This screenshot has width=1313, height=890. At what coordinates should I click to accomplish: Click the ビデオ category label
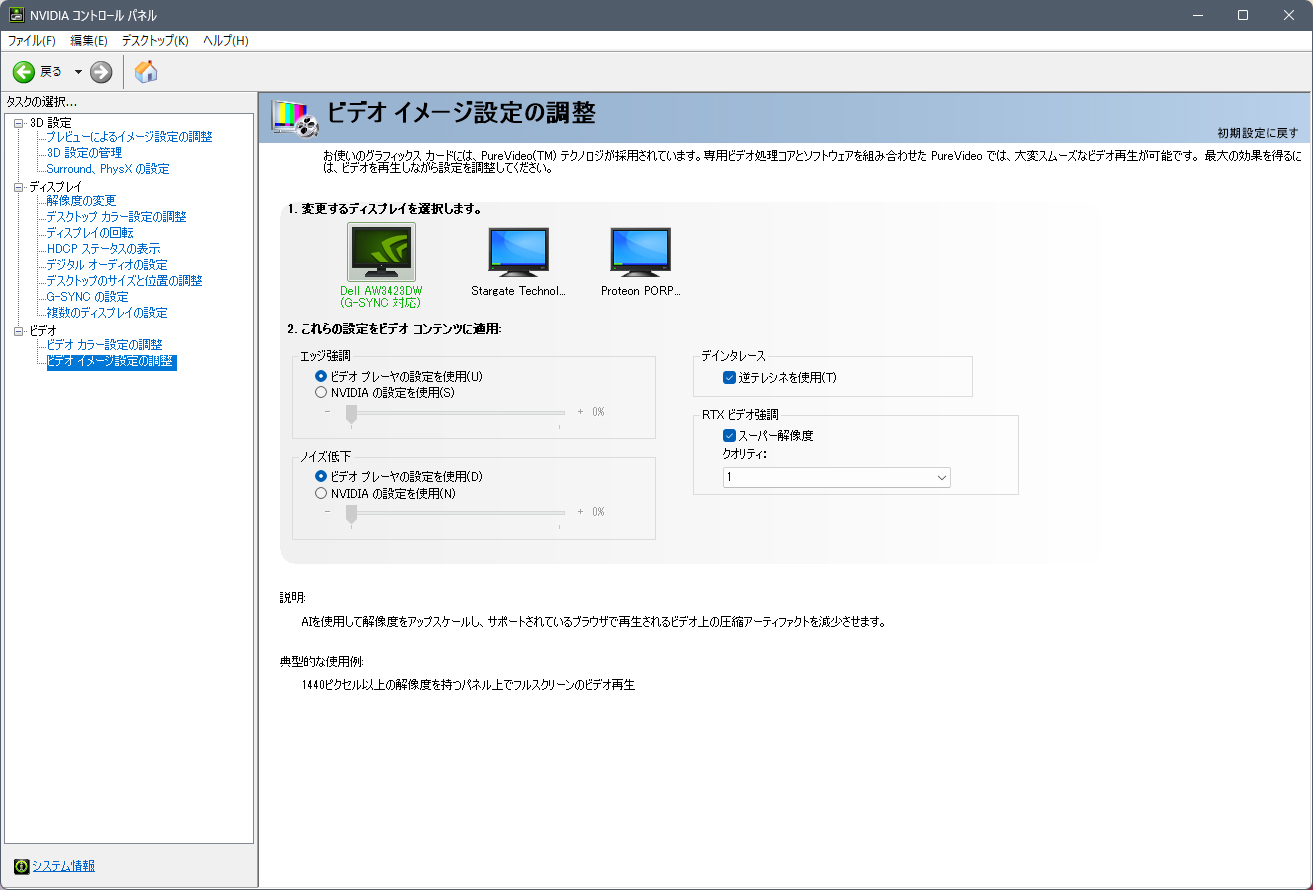[43, 330]
